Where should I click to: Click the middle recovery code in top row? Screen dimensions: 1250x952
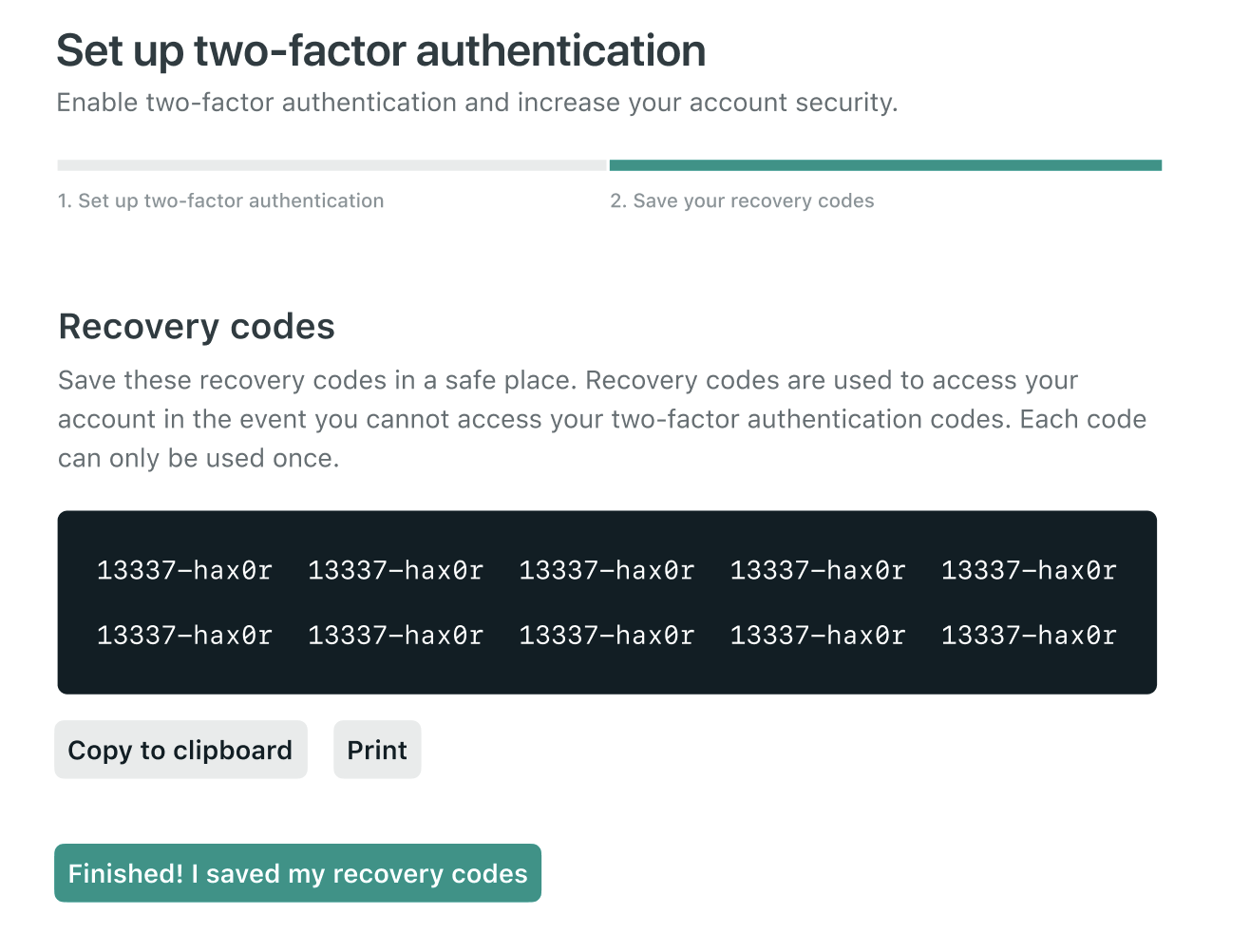[606, 570]
